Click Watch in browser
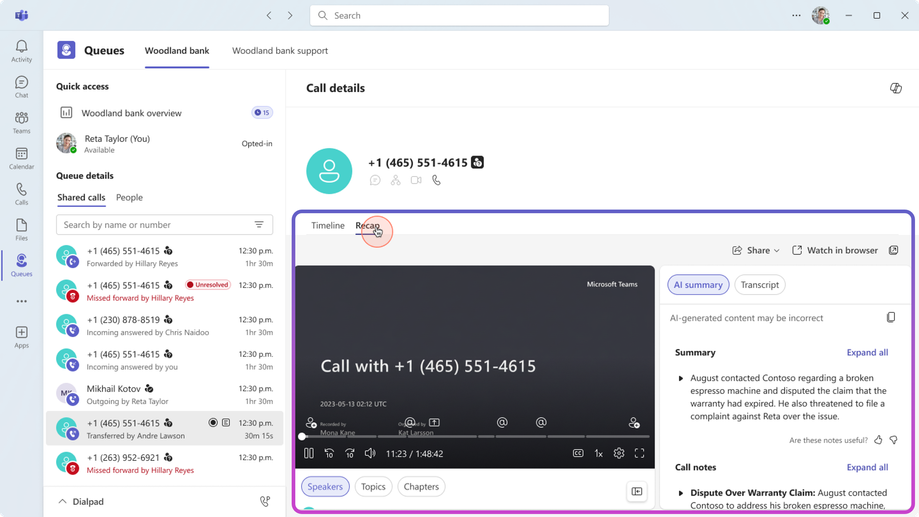919x517 pixels. tap(835, 250)
